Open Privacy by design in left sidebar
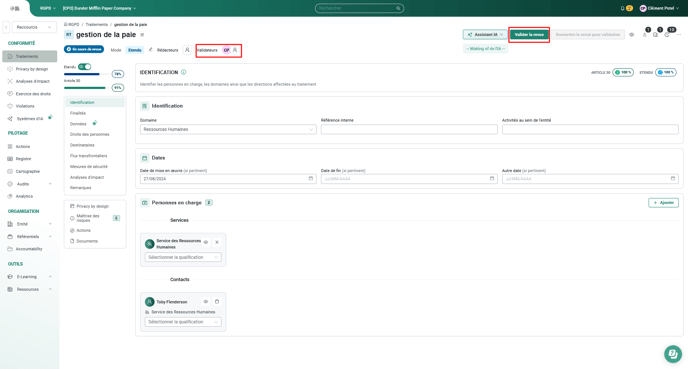 29,69
